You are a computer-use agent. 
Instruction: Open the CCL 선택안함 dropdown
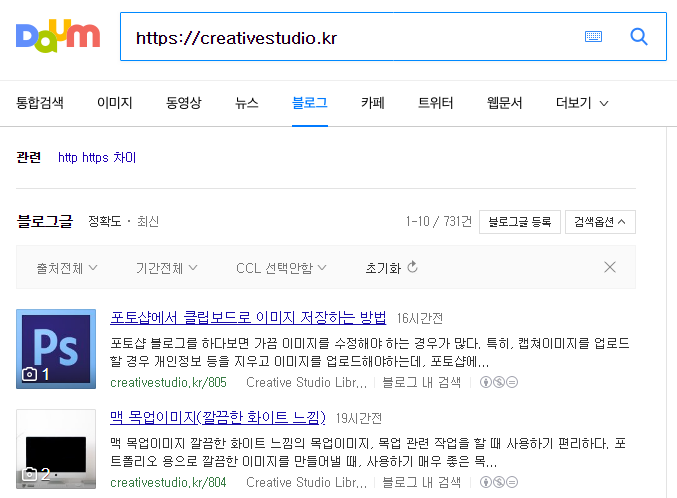pos(281,268)
